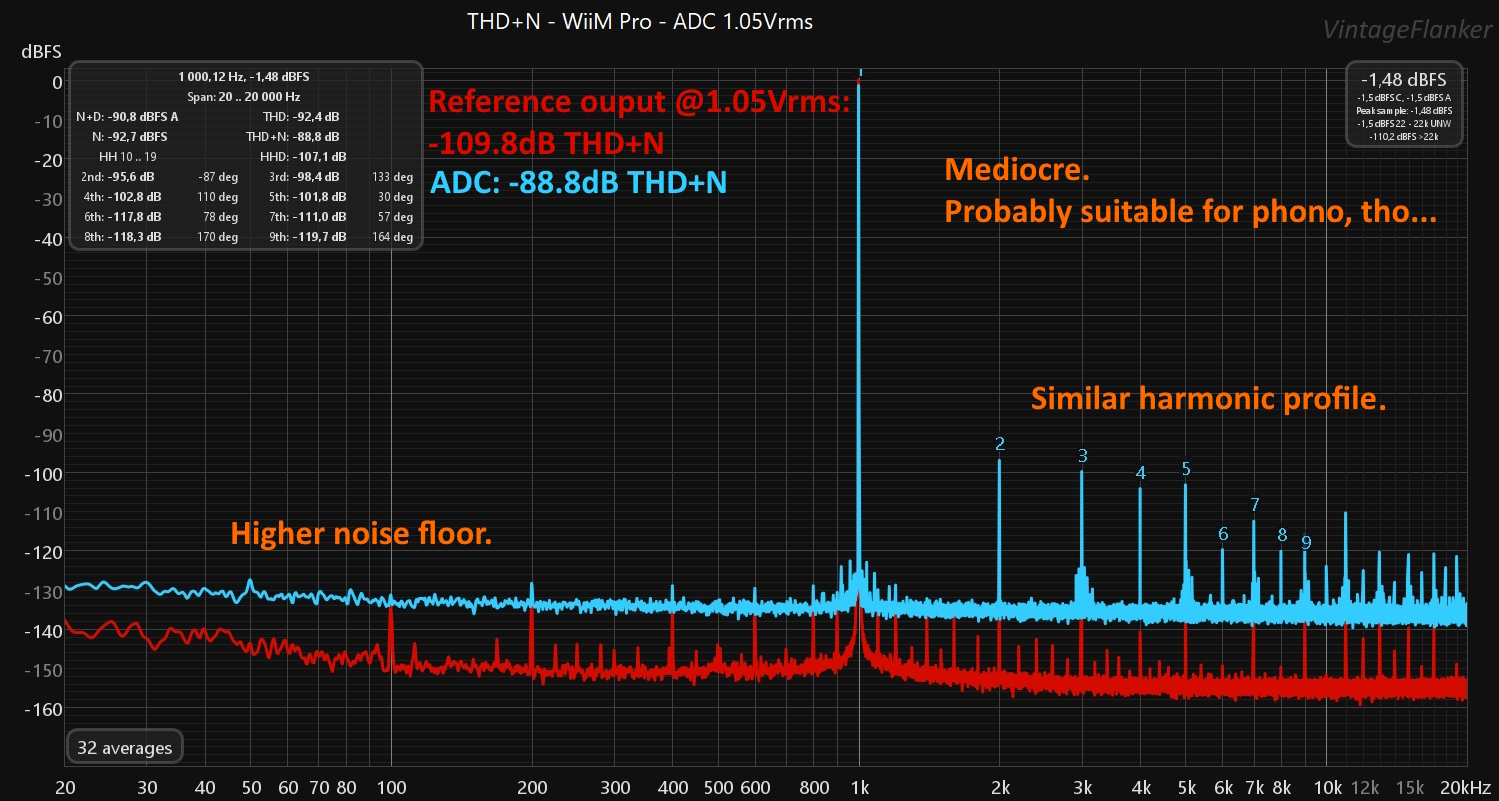Click the 20kHz frequency axis label
Screen dimensions: 1499x801
1464,786
